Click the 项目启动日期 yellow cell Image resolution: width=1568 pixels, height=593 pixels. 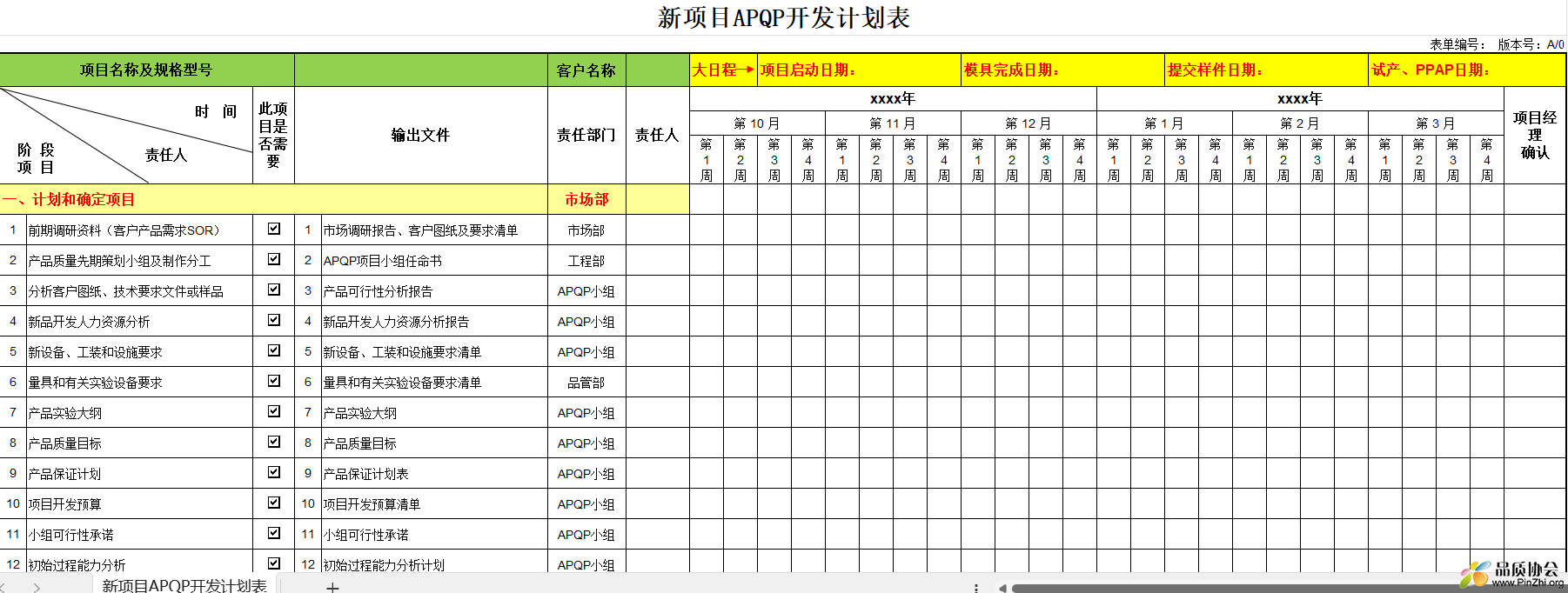coord(860,70)
